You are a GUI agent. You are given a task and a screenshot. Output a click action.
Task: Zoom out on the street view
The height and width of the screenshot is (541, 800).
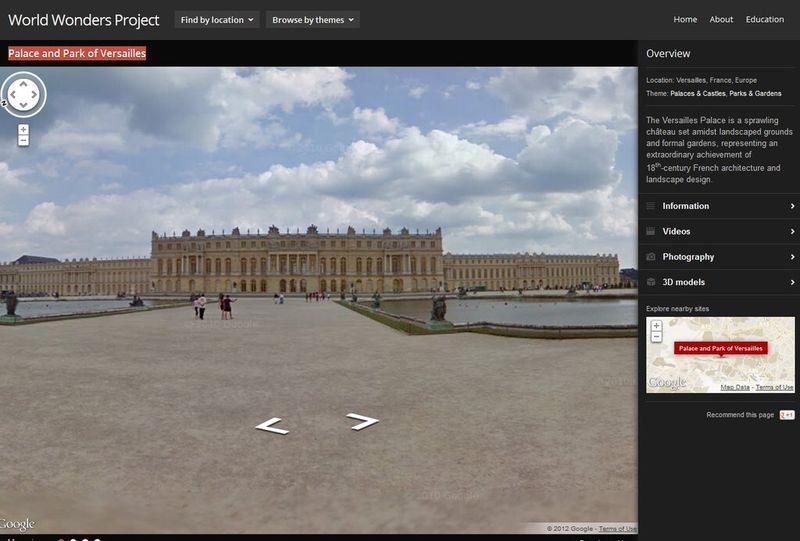click(23, 140)
